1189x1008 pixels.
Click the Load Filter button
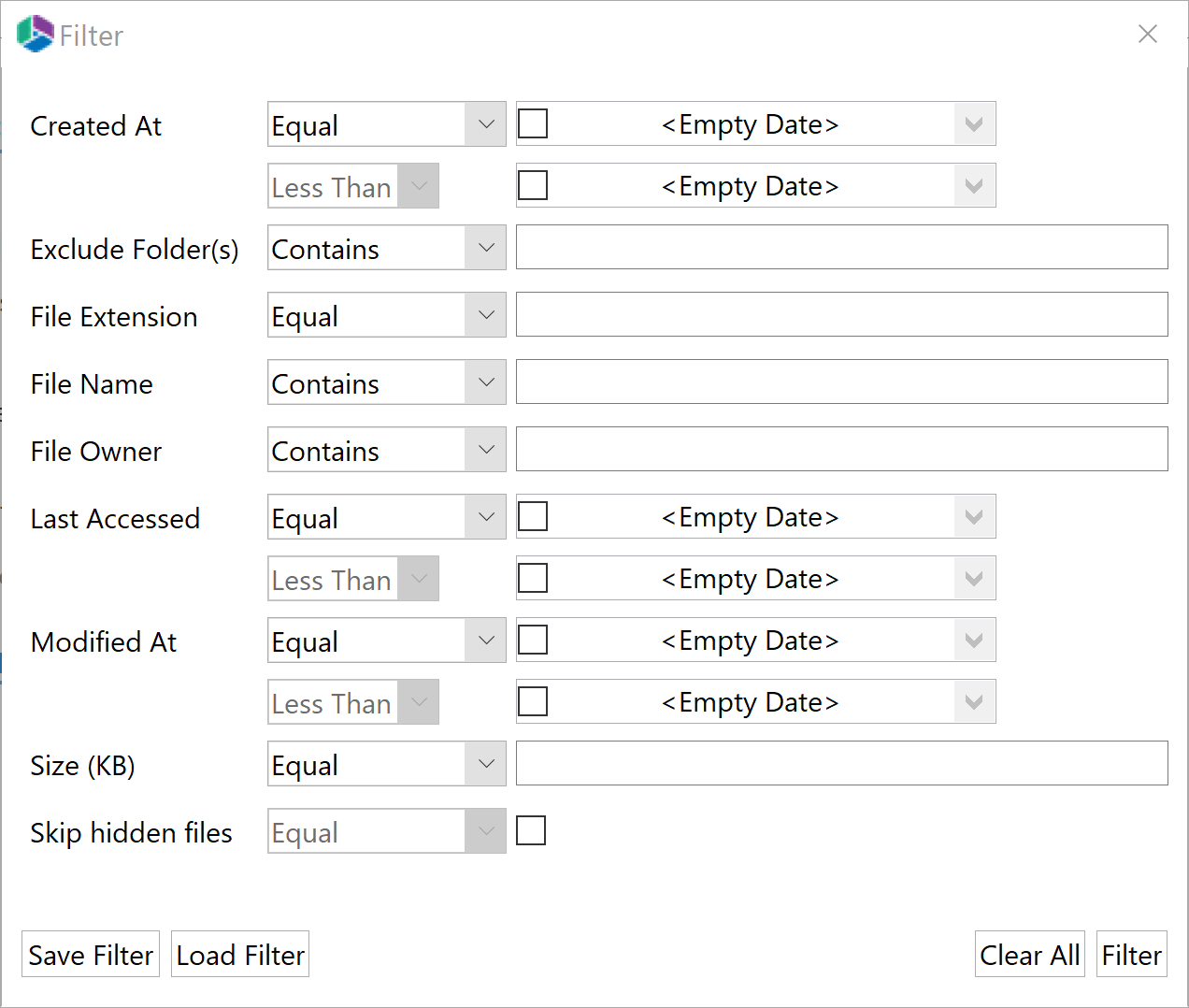(240, 955)
